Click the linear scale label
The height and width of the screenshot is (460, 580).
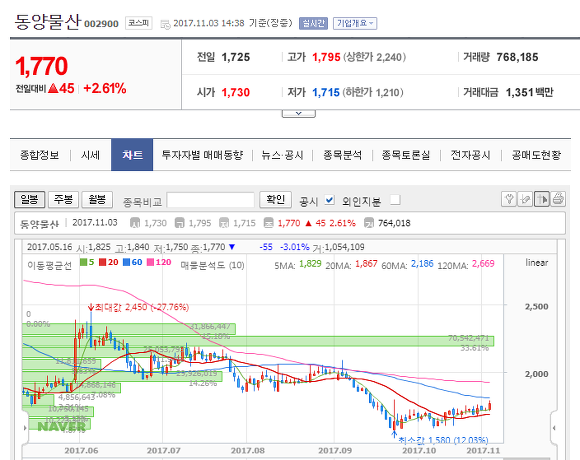click(x=537, y=263)
